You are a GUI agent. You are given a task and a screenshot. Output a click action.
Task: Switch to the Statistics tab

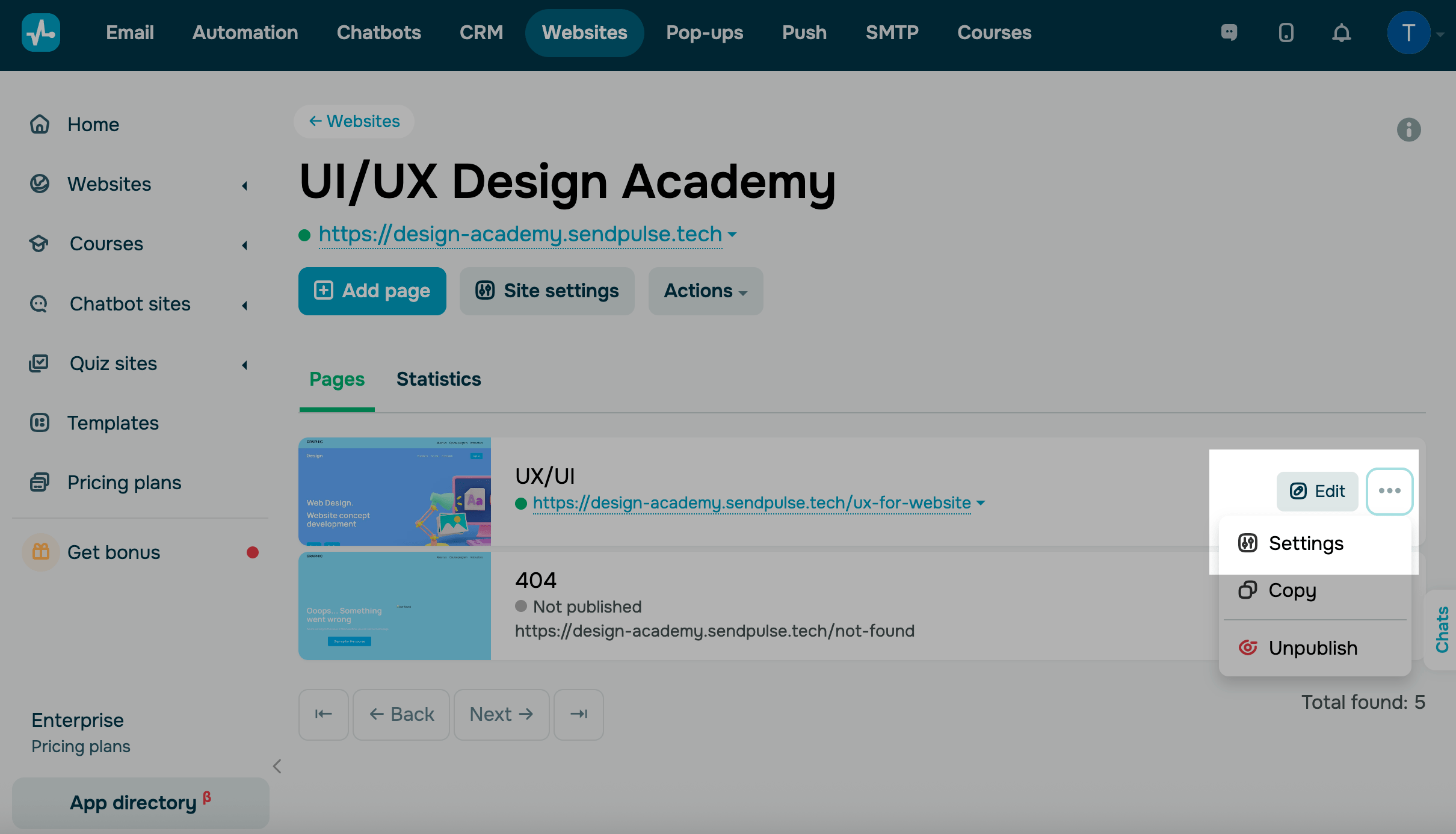pyautogui.click(x=438, y=379)
